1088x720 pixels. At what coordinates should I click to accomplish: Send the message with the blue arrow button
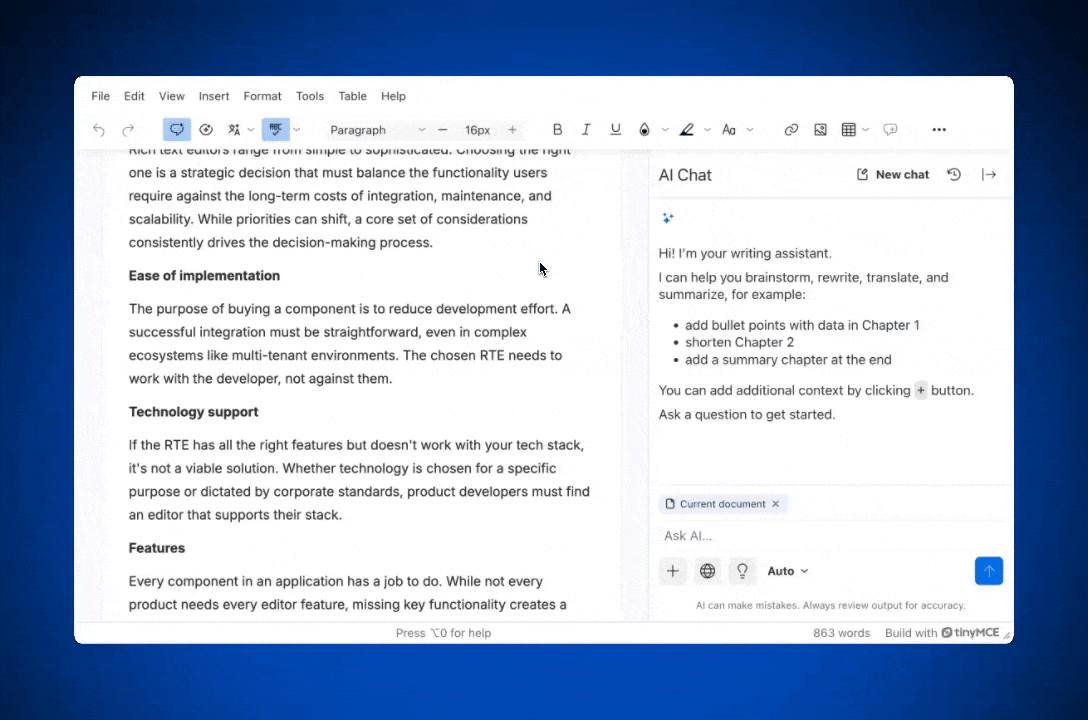tap(989, 572)
